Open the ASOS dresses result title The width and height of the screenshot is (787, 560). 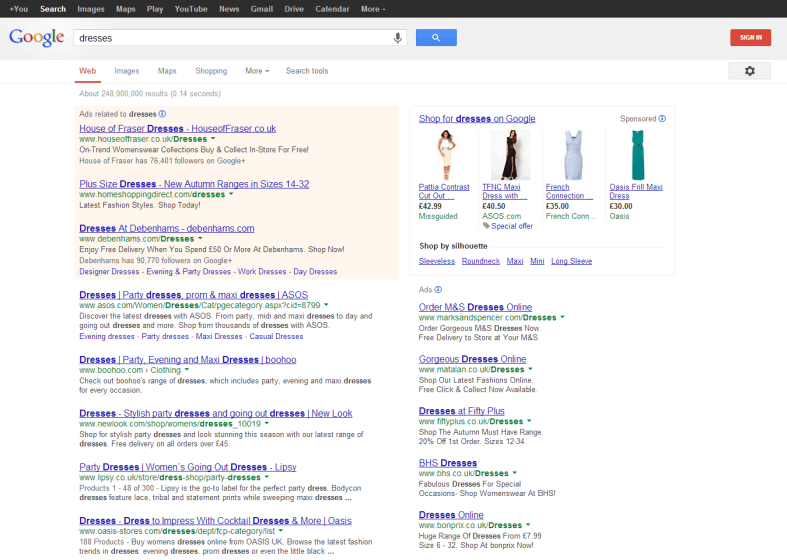click(x=194, y=295)
